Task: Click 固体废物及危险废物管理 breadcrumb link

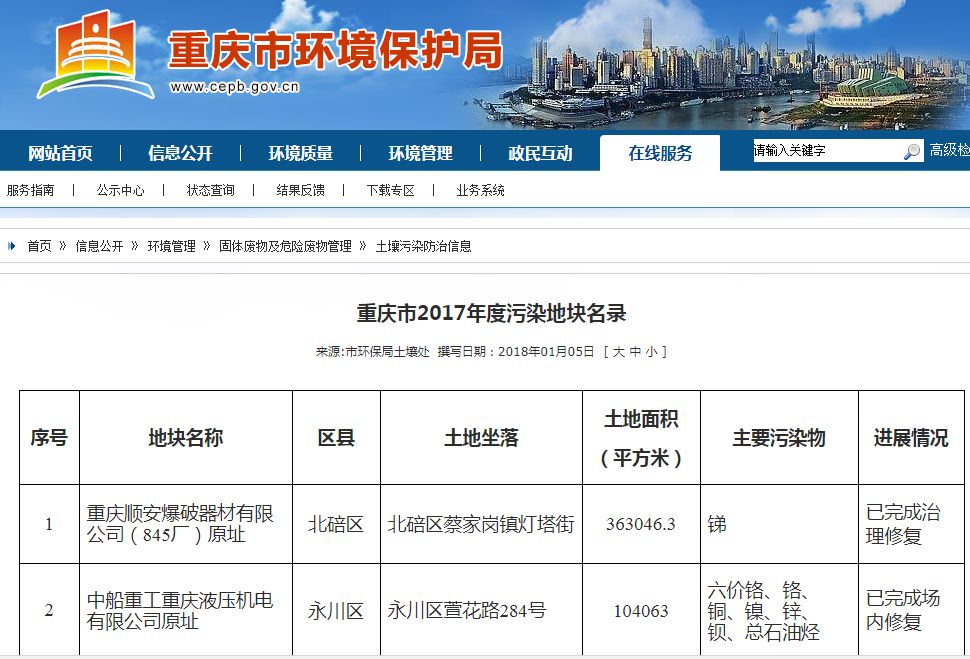Action: point(285,246)
